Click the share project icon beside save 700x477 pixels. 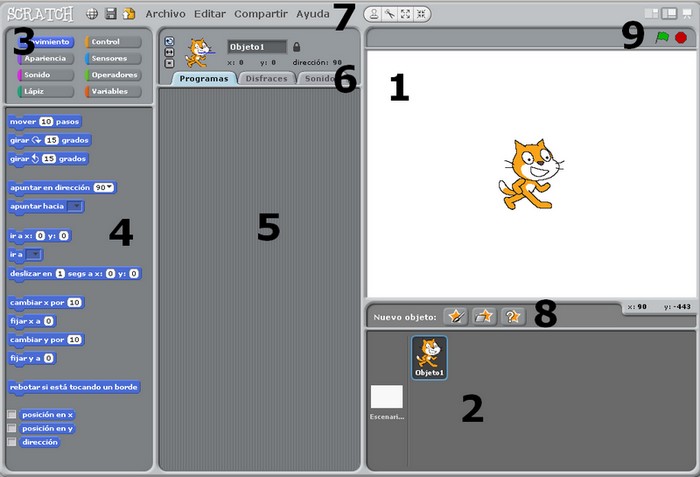pyautogui.click(x=129, y=14)
